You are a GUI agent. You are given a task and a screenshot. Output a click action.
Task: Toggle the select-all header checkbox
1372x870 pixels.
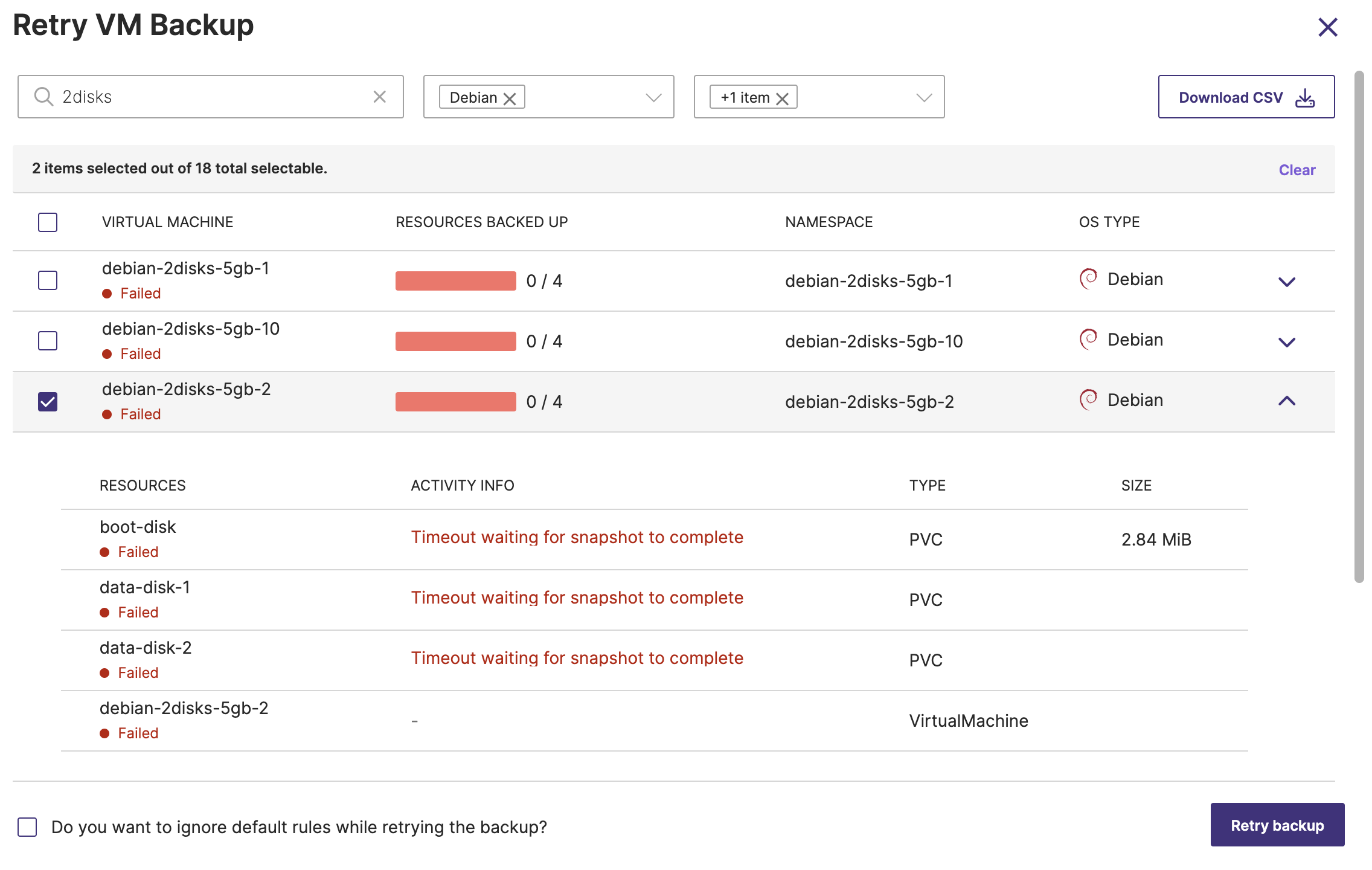48,222
